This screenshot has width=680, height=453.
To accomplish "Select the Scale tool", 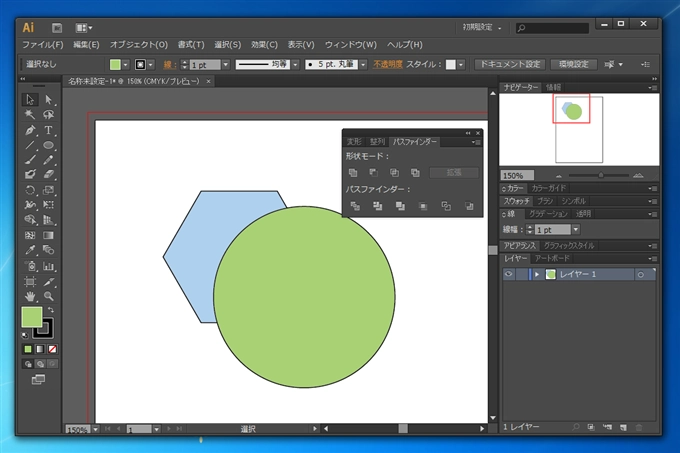I will [48, 190].
